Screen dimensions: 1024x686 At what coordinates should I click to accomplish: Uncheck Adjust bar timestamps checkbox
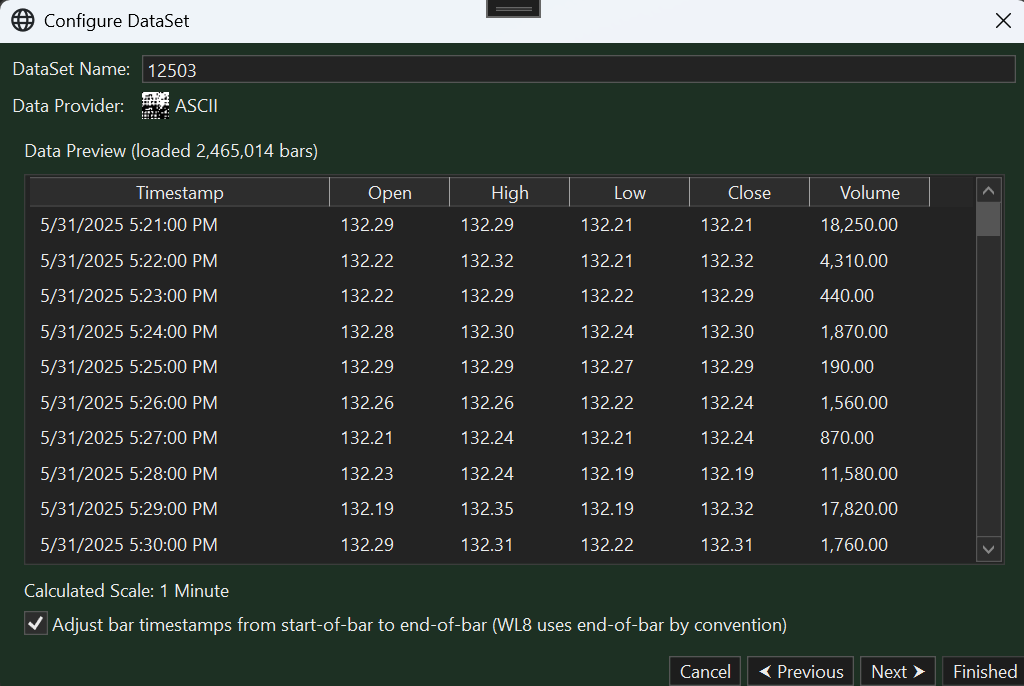36,625
